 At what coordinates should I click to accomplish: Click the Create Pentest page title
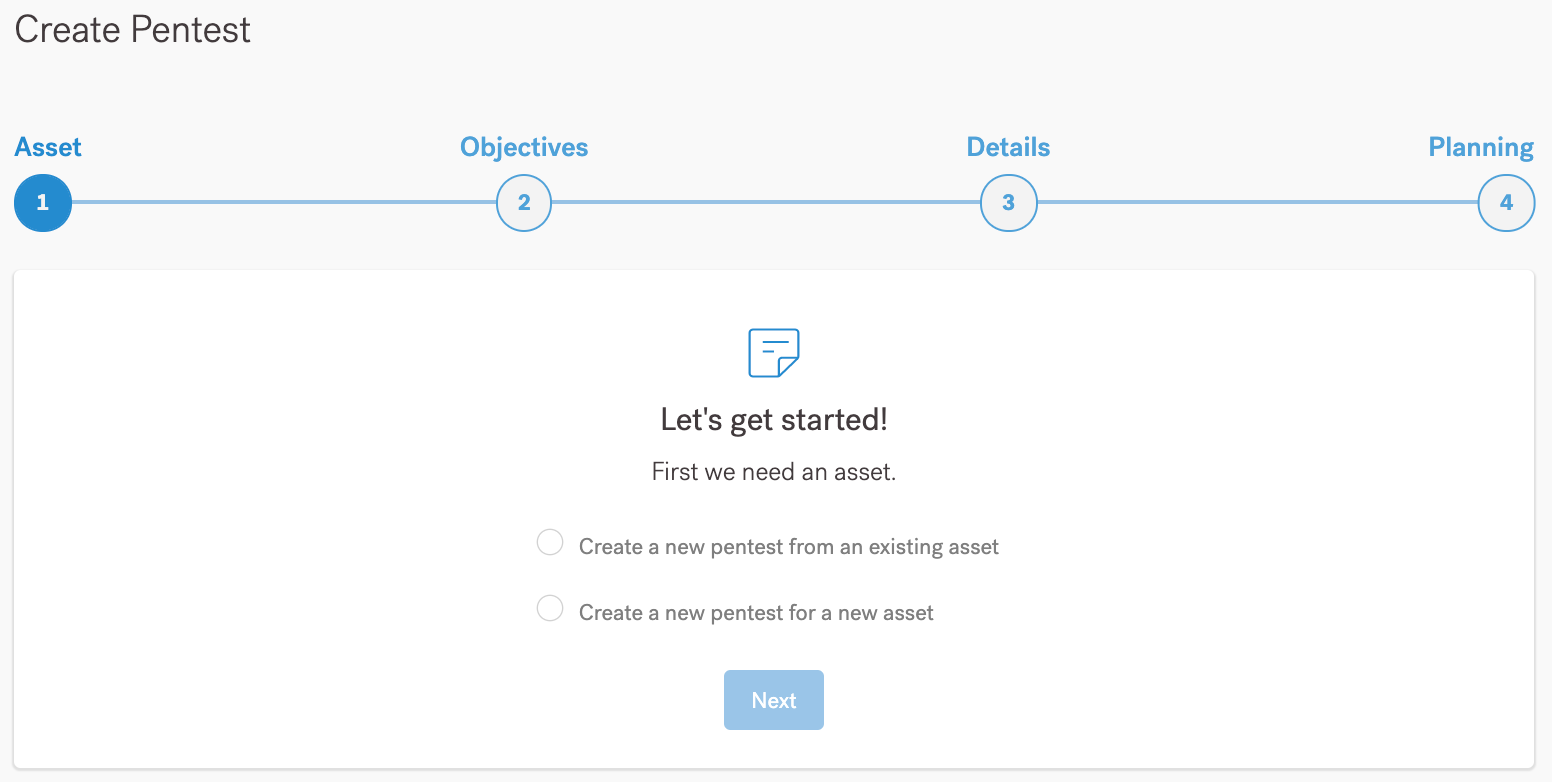point(132,30)
